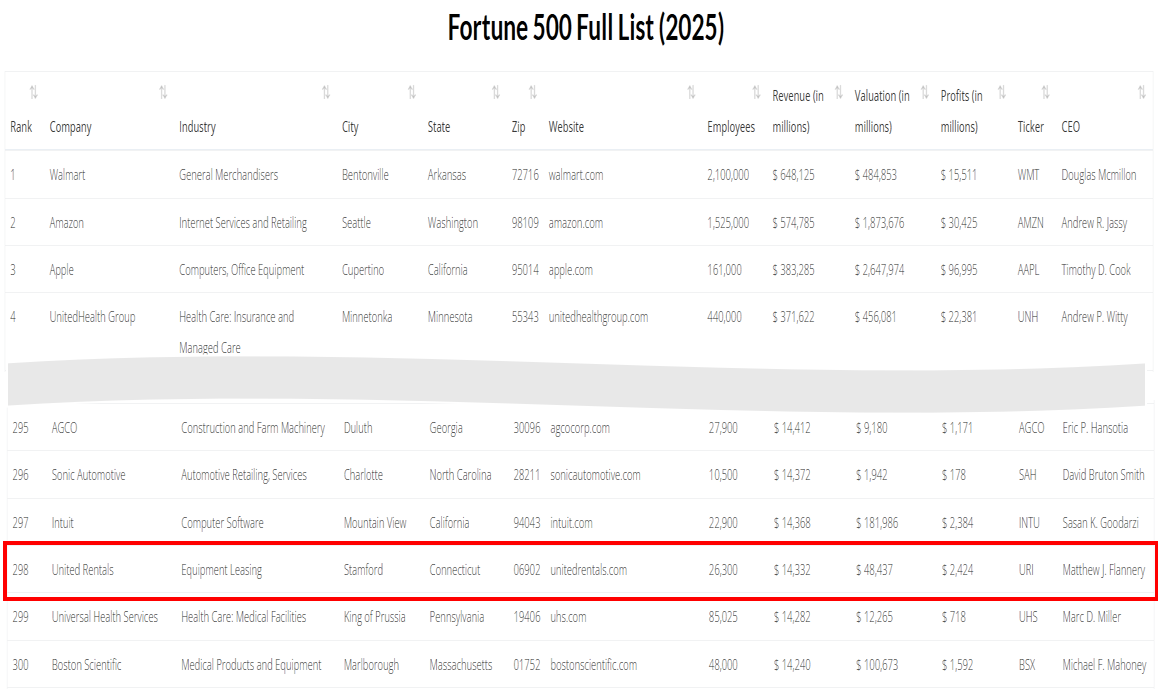Select Profits (in millions) header
This screenshot has height=689, width=1158.
962,112
